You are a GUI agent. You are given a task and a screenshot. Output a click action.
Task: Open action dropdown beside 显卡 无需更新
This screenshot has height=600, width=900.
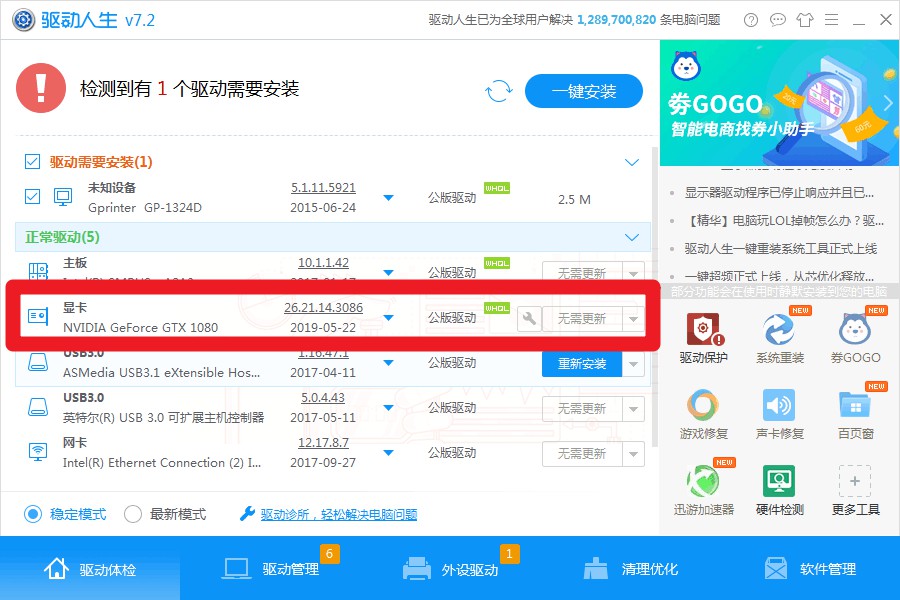[633, 319]
